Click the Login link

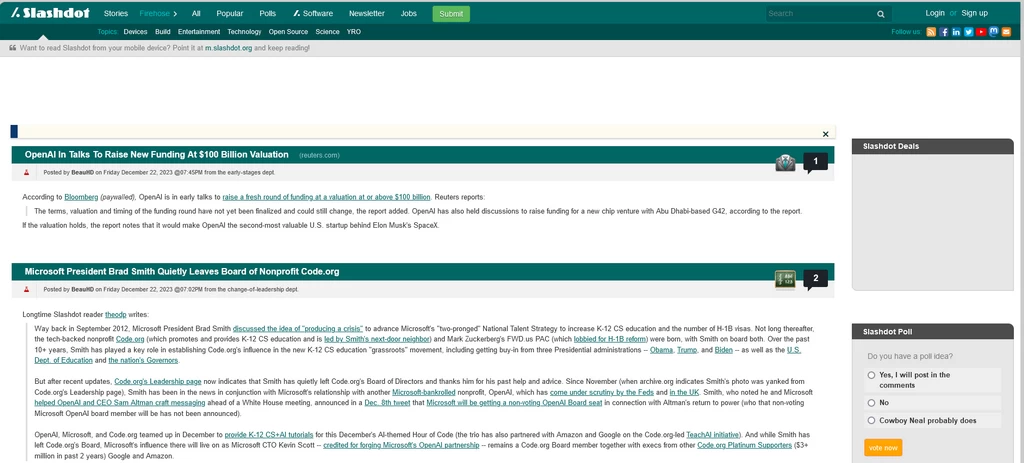(935, 13)
